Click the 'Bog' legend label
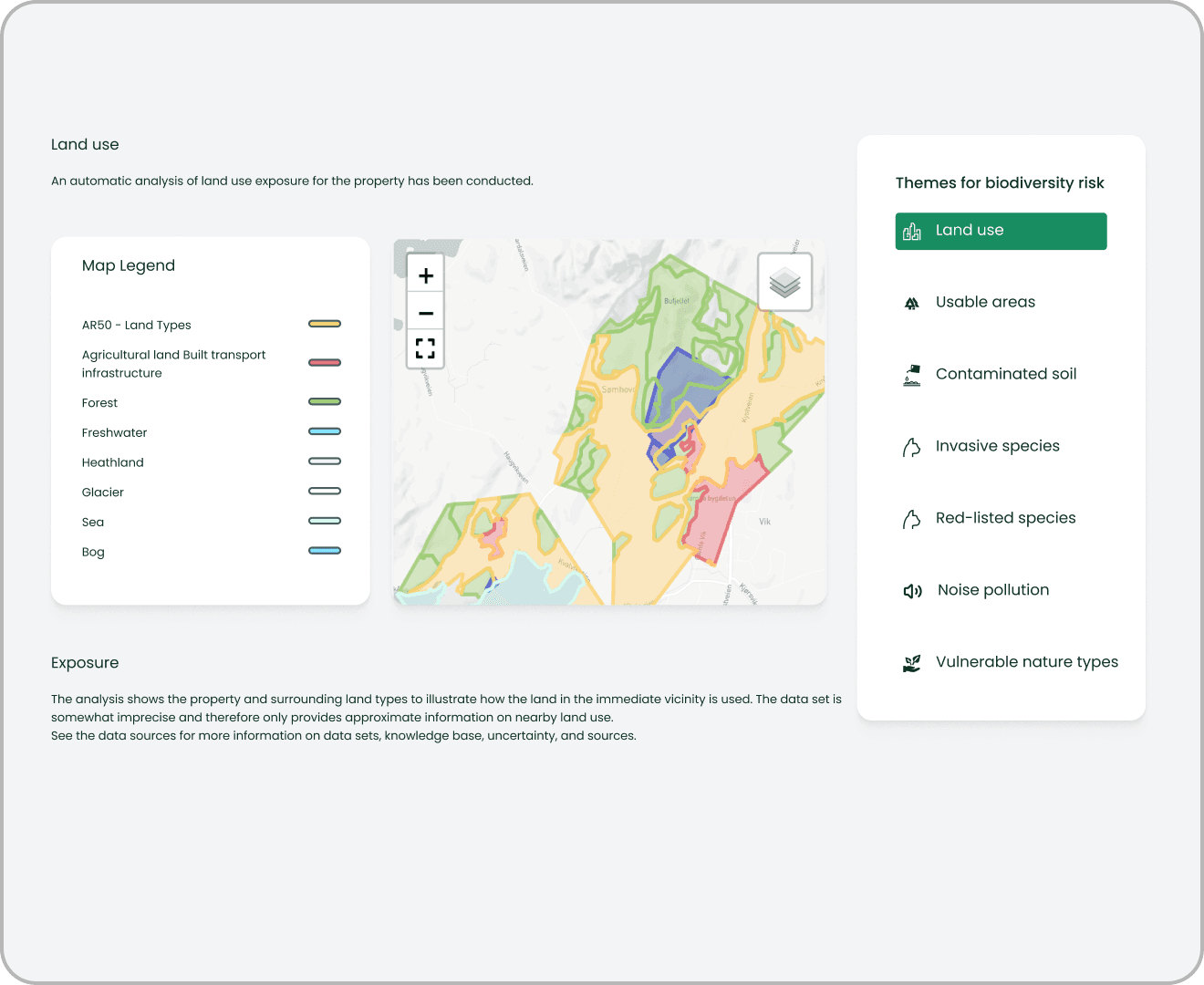 coord(93,553)
